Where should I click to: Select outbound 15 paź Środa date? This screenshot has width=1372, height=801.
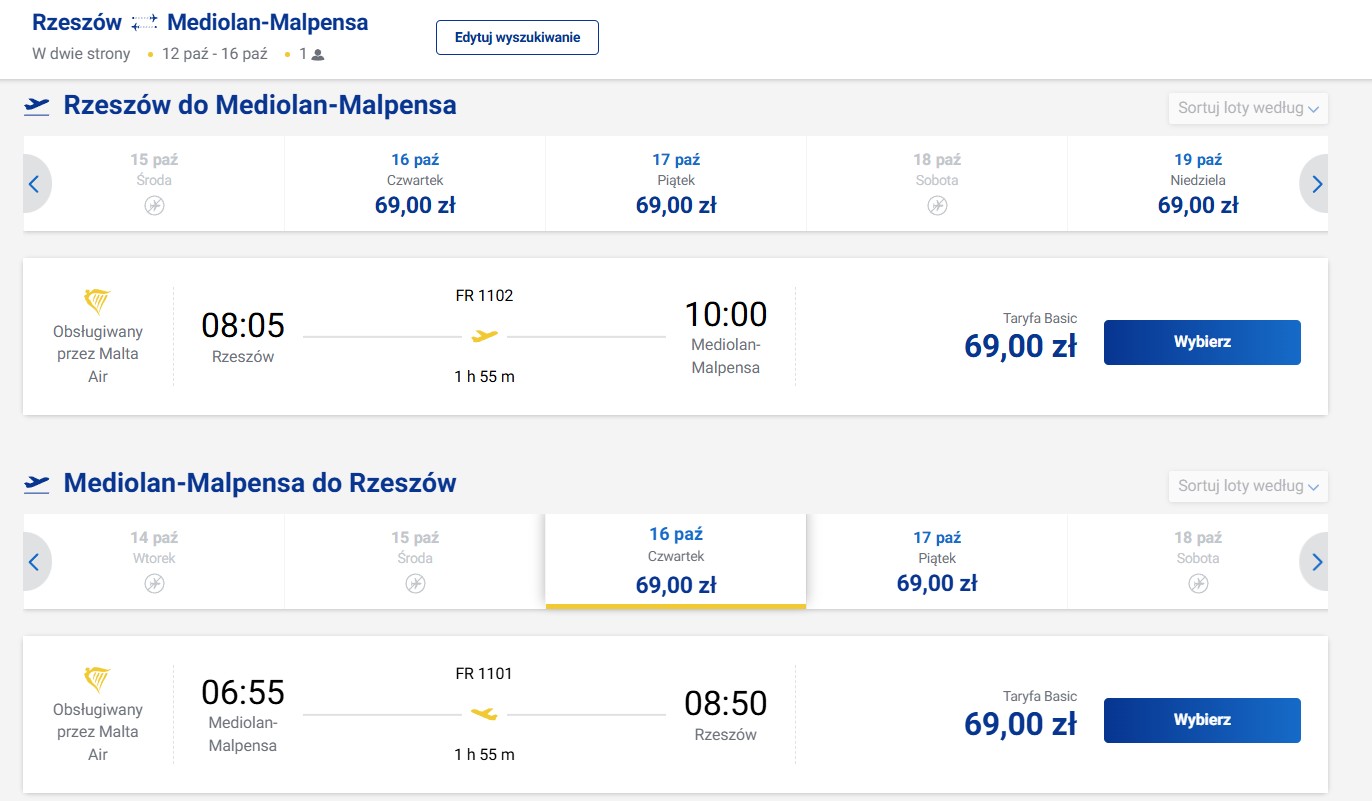pos(154,184)
